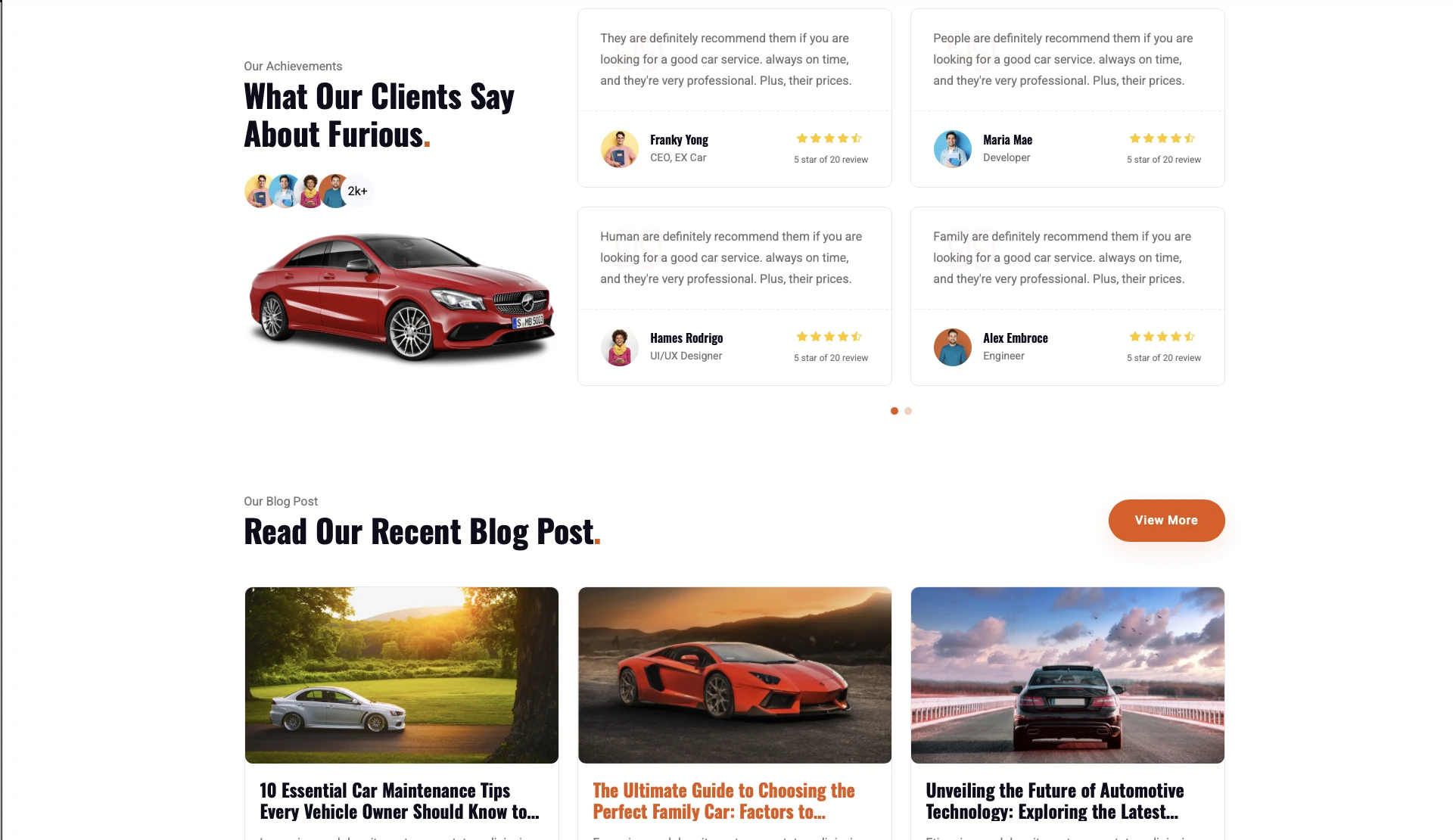Image resolution: width=1453 pixels, height=840 pixels.
Task: Switch to the second testimonial carousel dot
Action: tap(908, 411)
